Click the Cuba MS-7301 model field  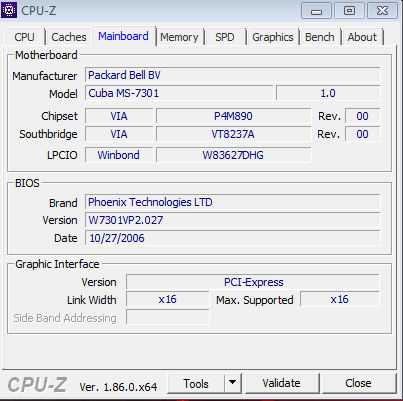tap(179, 93)
